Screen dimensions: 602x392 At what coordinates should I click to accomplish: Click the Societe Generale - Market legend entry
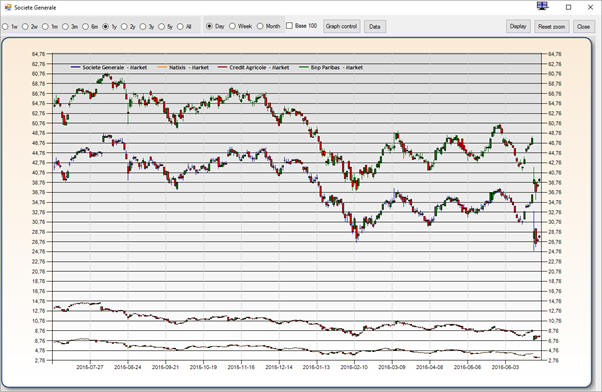pos(109,68)
